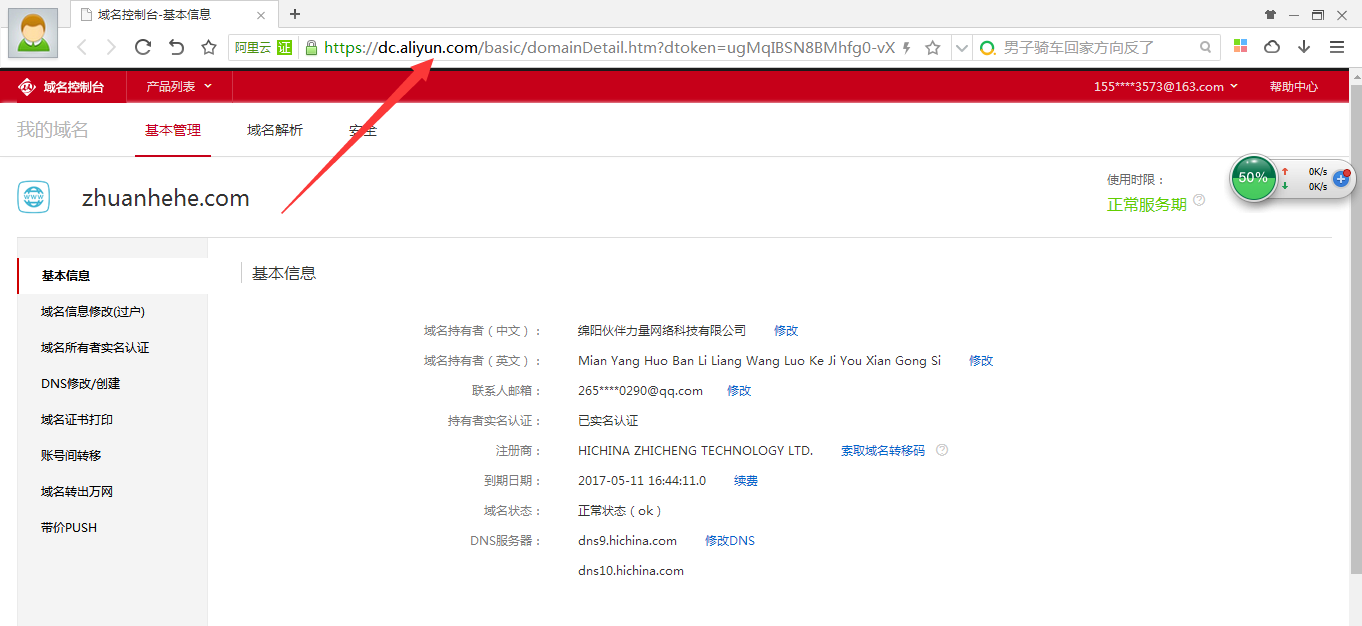Screen dimensions: 1362x626
Task: Click the 正常服务期 status text
Action: pos(1146,204)
